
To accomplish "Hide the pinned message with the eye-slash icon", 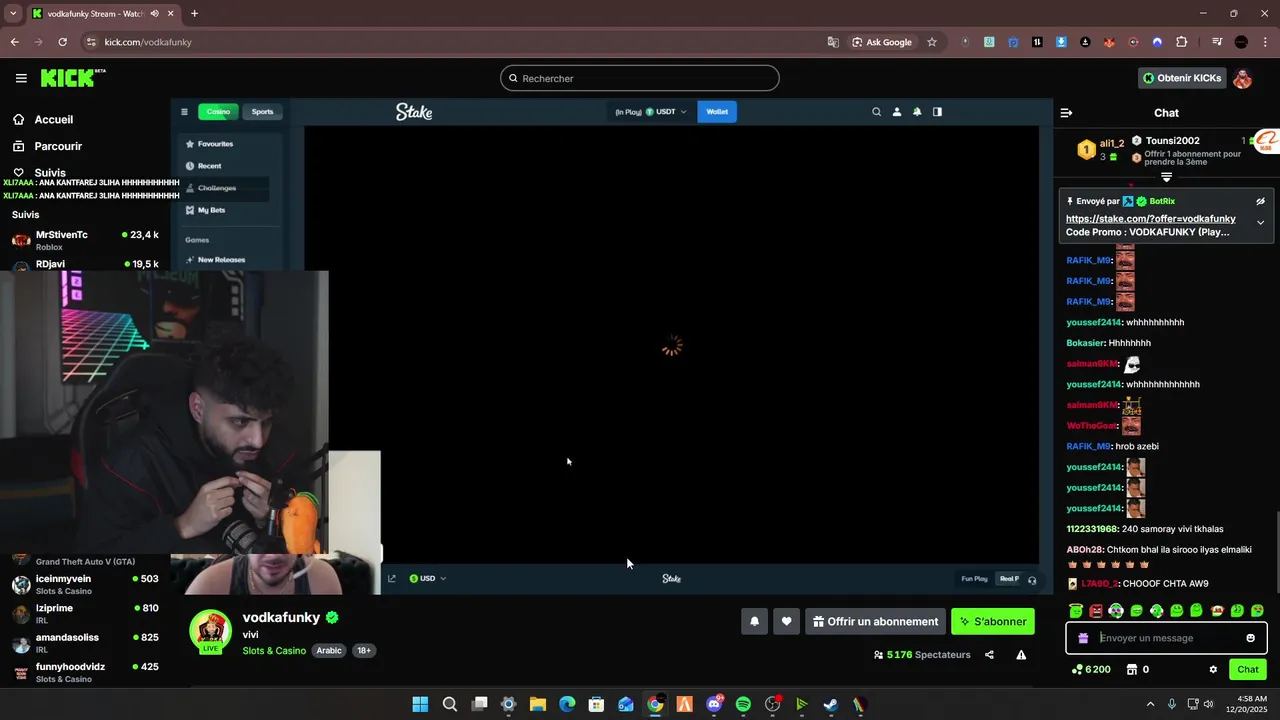I will pos(1260,201).
